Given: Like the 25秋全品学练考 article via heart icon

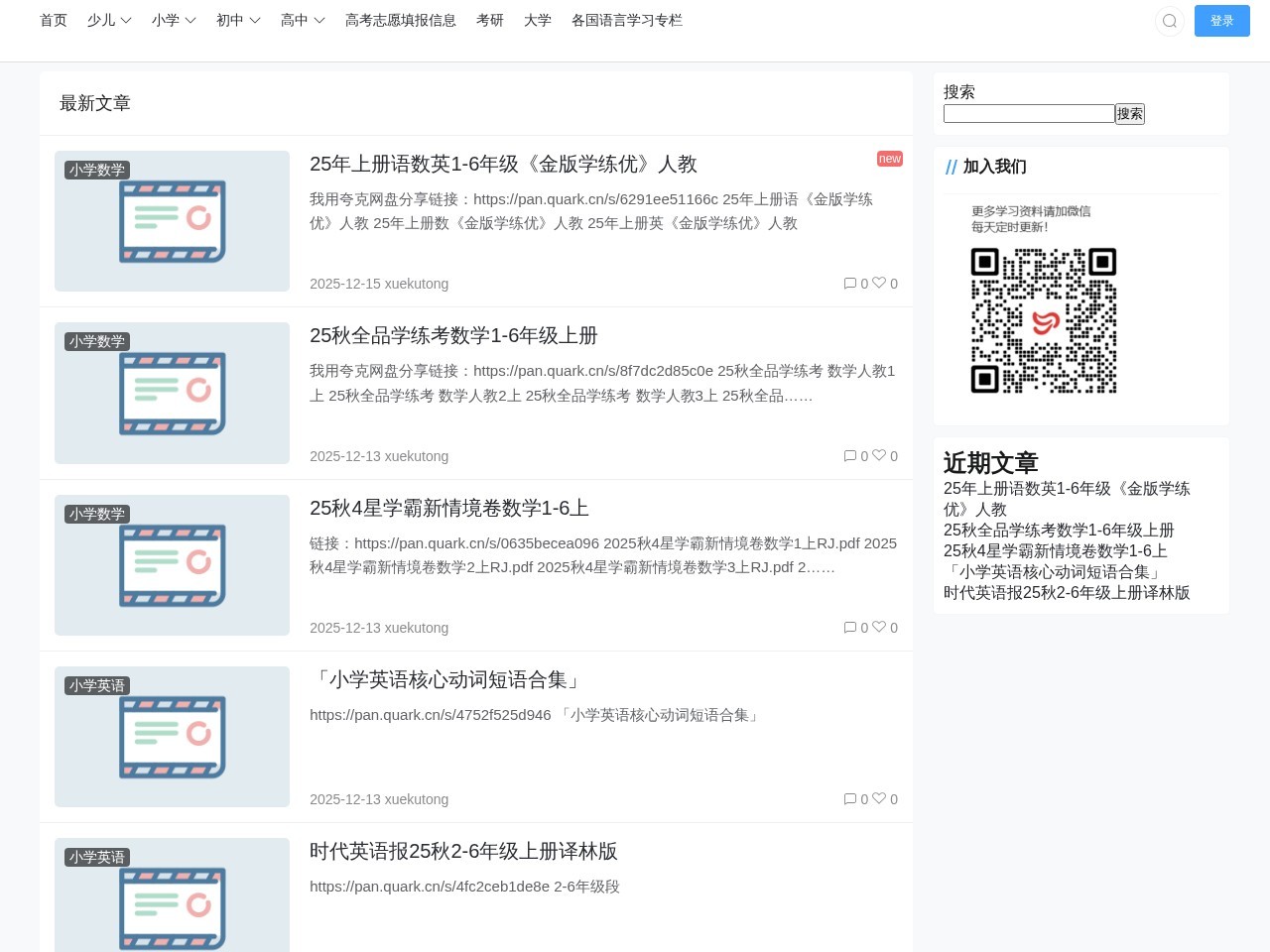Looking at the screenshot, I should pyautogui.click(x=880, y=456).
